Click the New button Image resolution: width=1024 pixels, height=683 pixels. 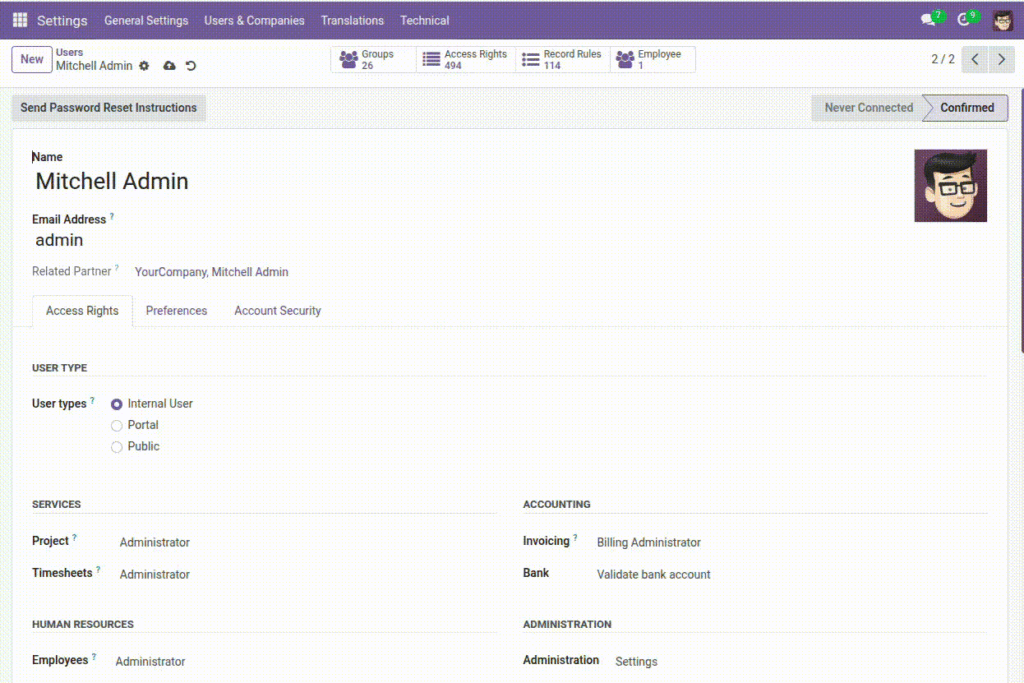click(x=32, y=59)
